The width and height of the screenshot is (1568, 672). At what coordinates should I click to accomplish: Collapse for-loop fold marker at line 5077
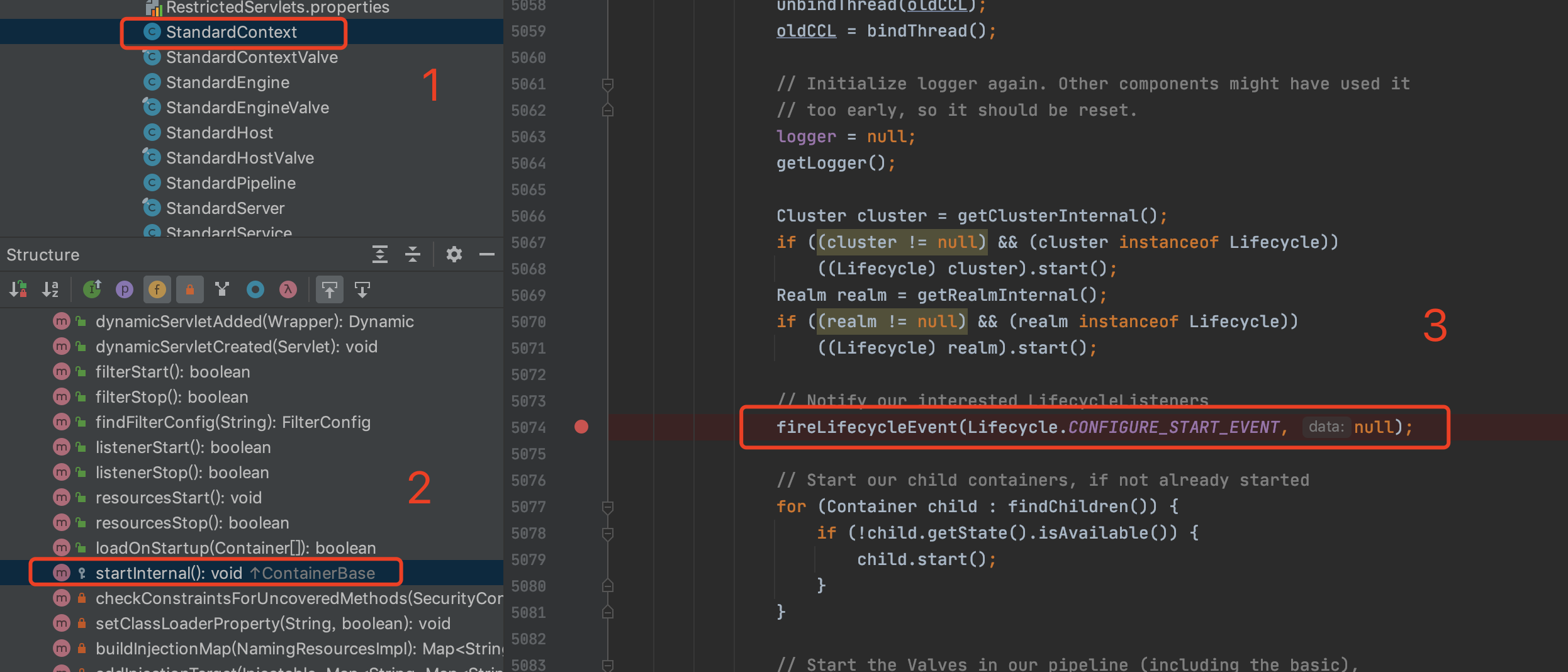608,507
